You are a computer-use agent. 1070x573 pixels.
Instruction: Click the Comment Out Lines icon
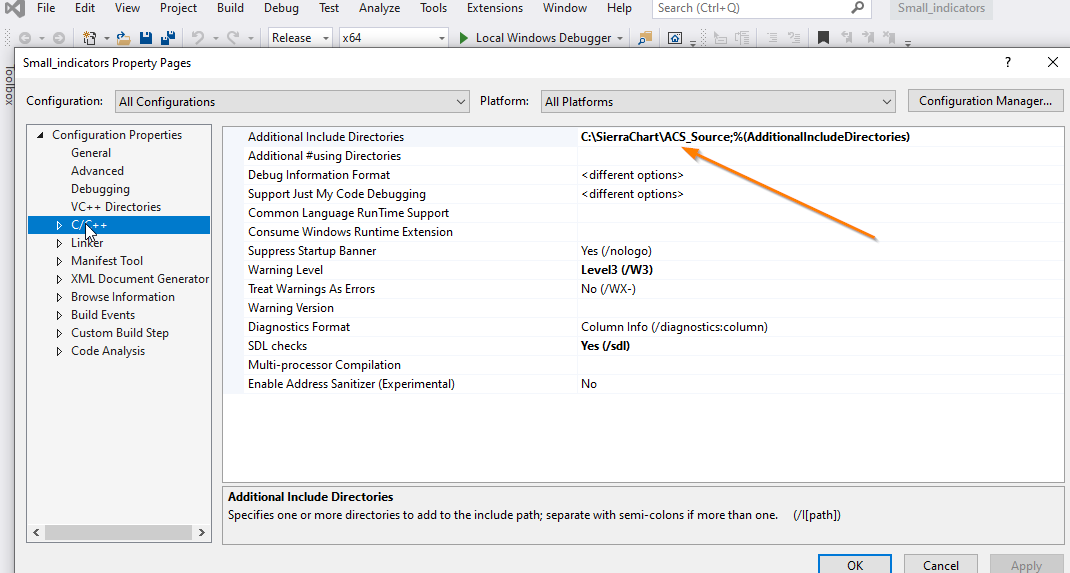772,38
